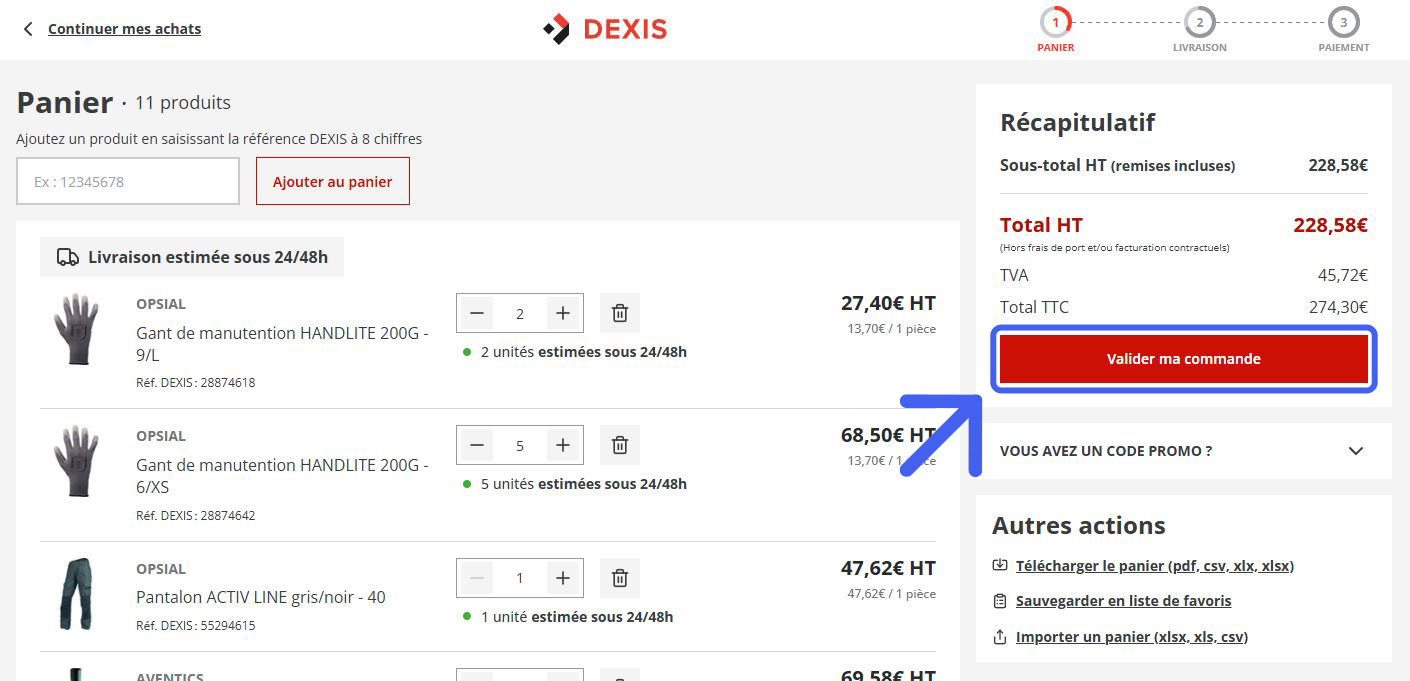Click the Ajouter au panier button

pos(333,181)
